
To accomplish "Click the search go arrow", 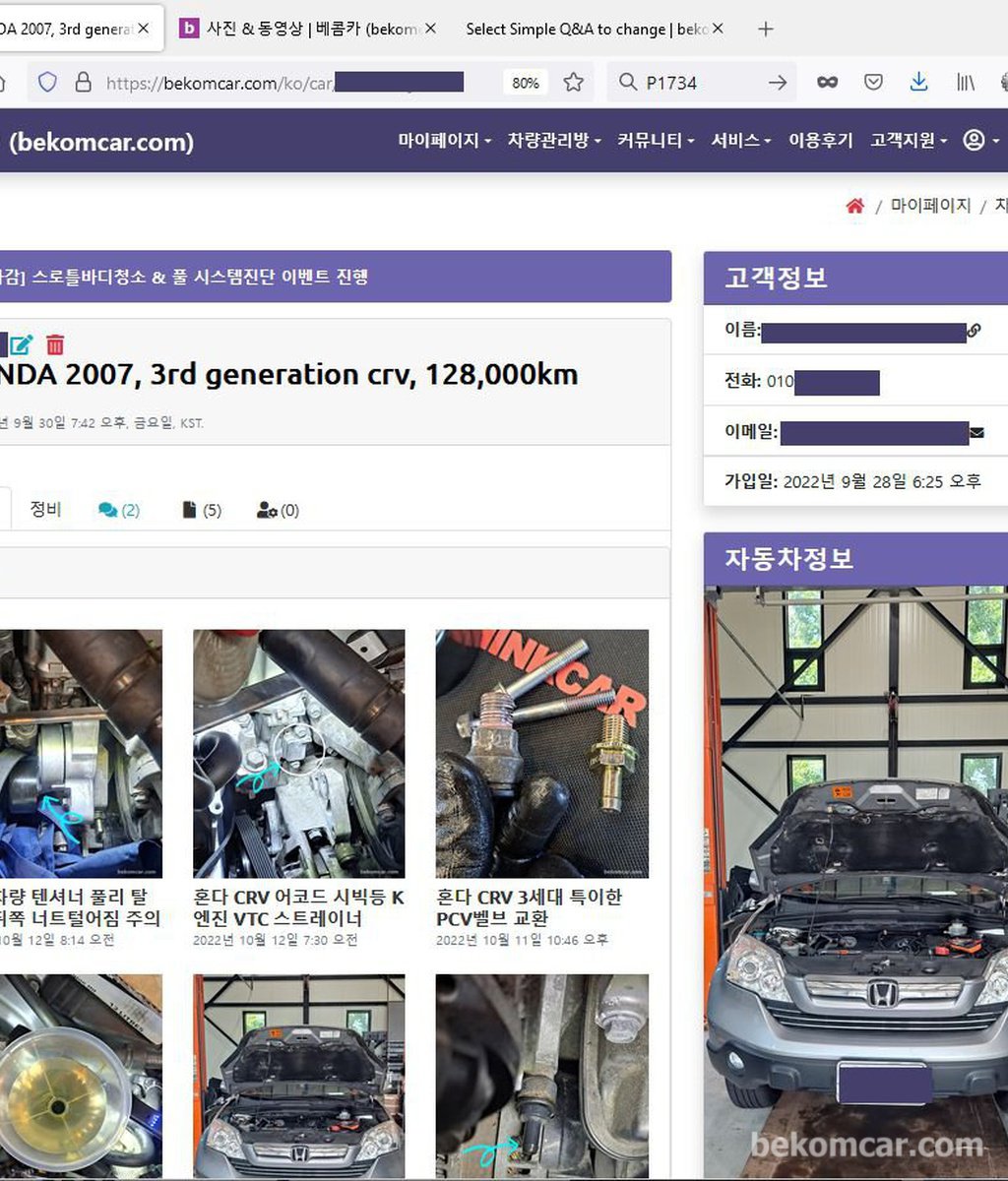I will coord(778,83).
